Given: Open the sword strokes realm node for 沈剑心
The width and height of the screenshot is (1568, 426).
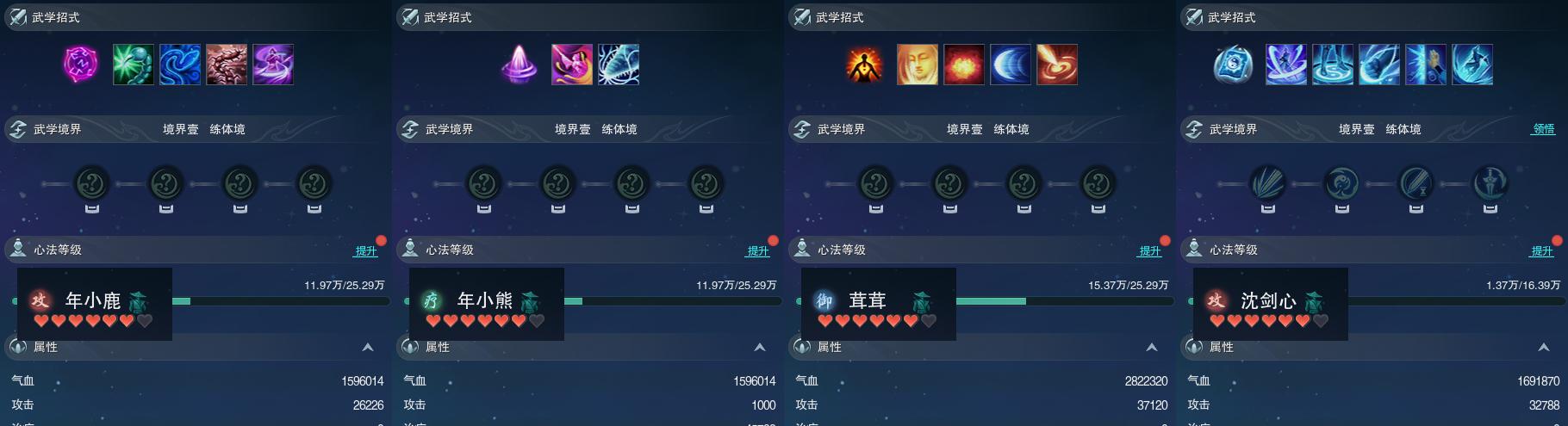Looking at the screenshot, I should (x=1268, y=183).
